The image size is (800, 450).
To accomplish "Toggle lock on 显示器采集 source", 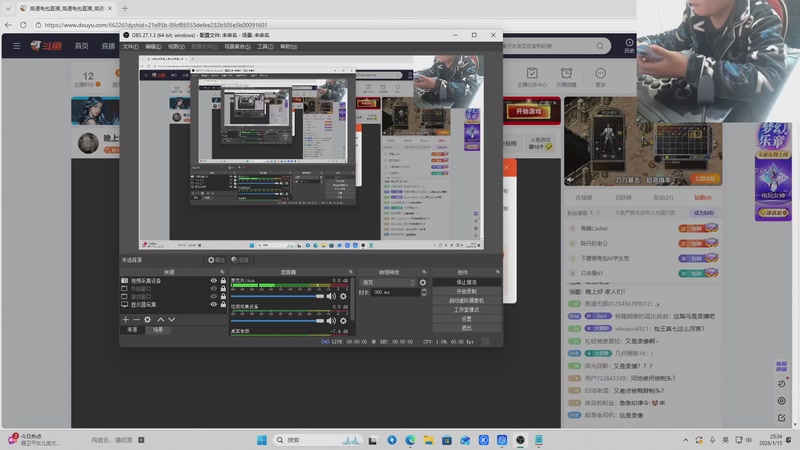I will 223,305.
